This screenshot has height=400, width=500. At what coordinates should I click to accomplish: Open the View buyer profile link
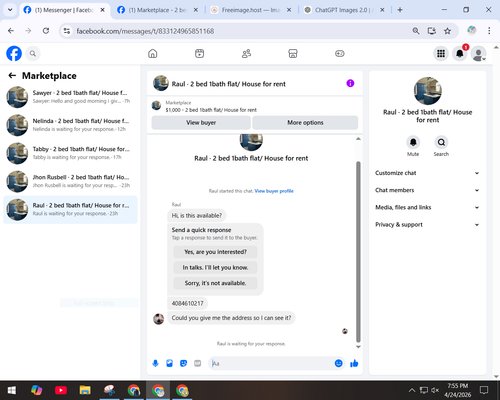[x=274, y=191]
